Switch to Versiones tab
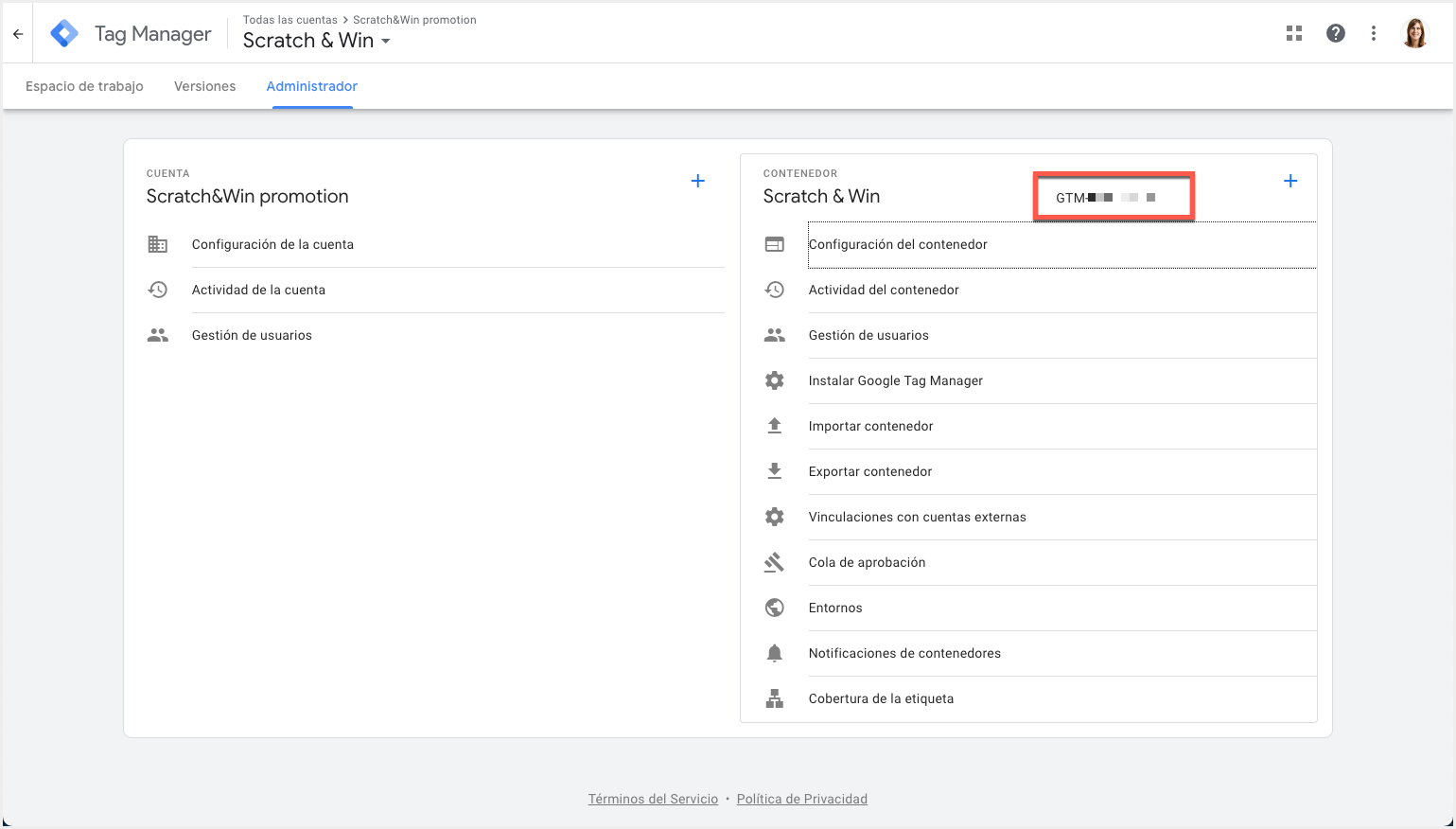Image resolution: width=1456 pixels, height=829 pixels. tap(204, 86)
